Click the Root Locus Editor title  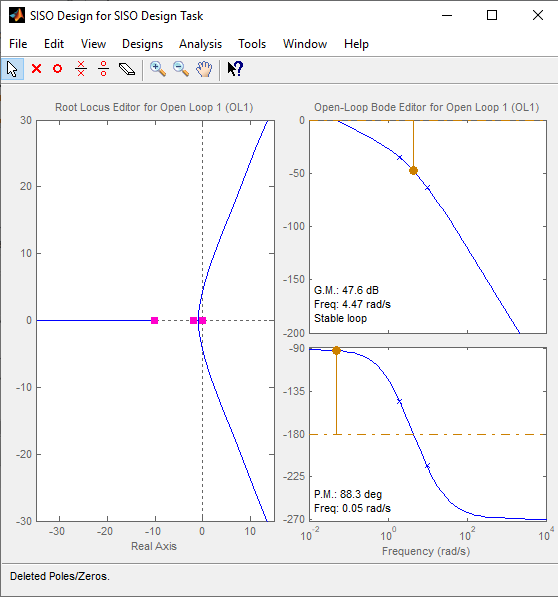click(x=154, y=107)
